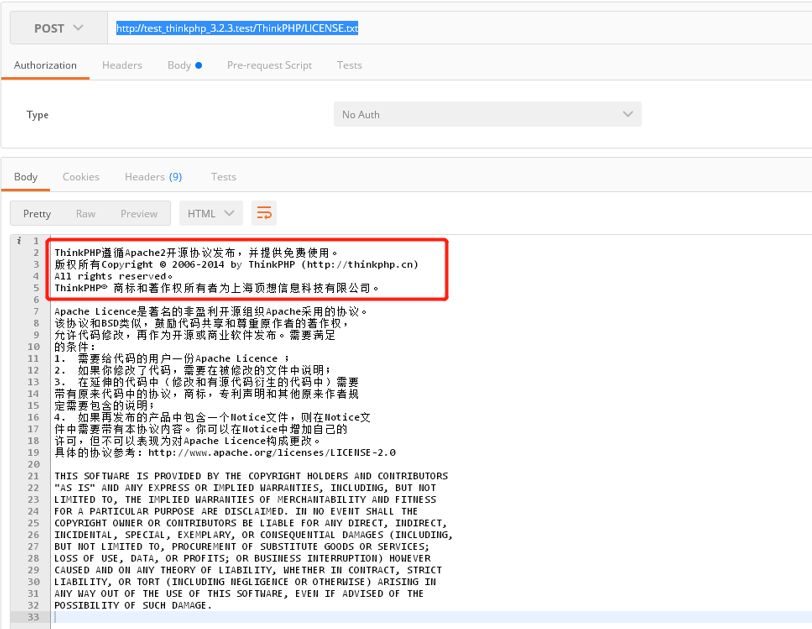View response Headers (9) tab

[153, 177]
